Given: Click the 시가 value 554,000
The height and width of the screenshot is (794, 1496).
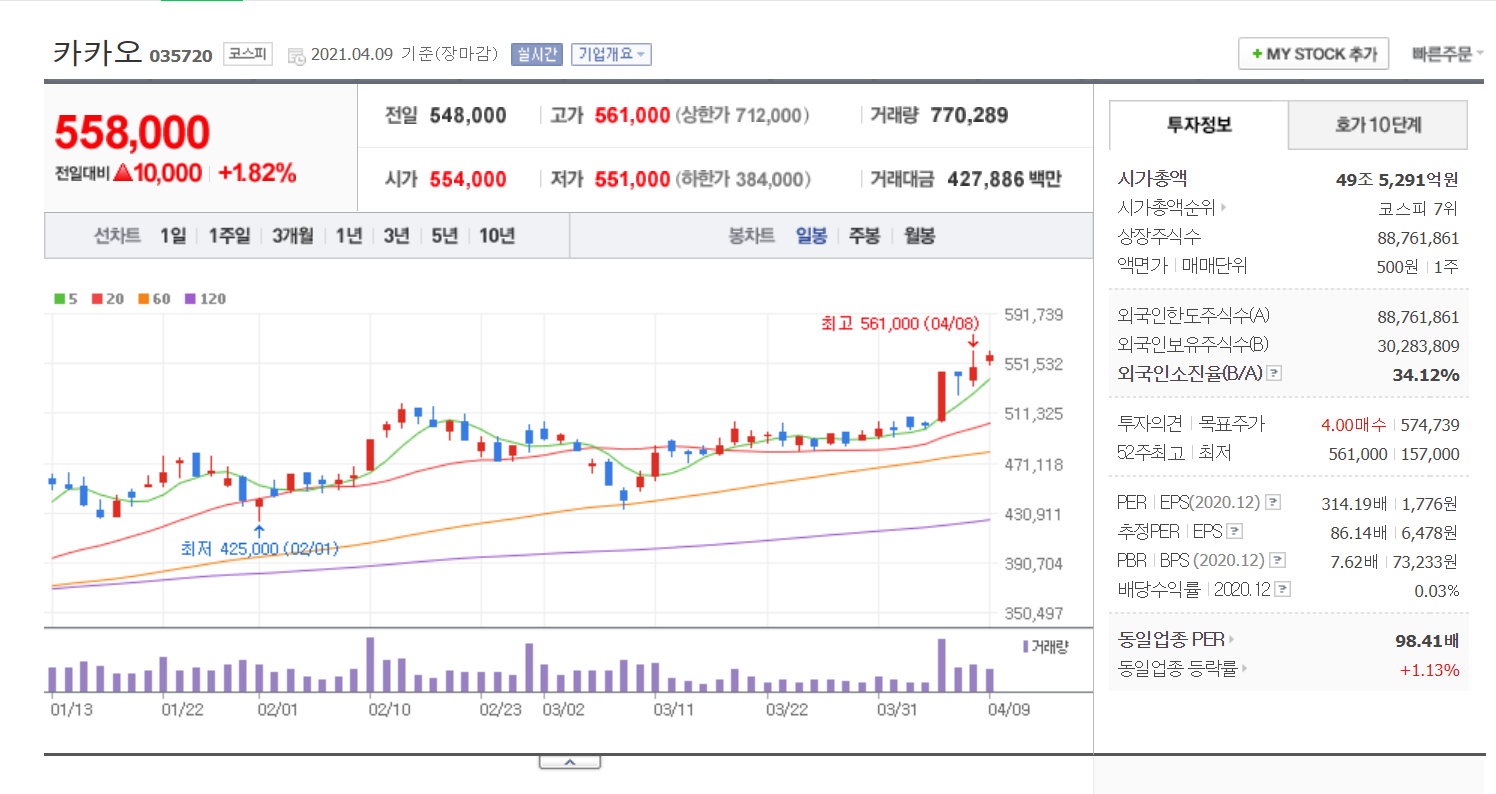Looking at the screenshot, I should (468, 180).
